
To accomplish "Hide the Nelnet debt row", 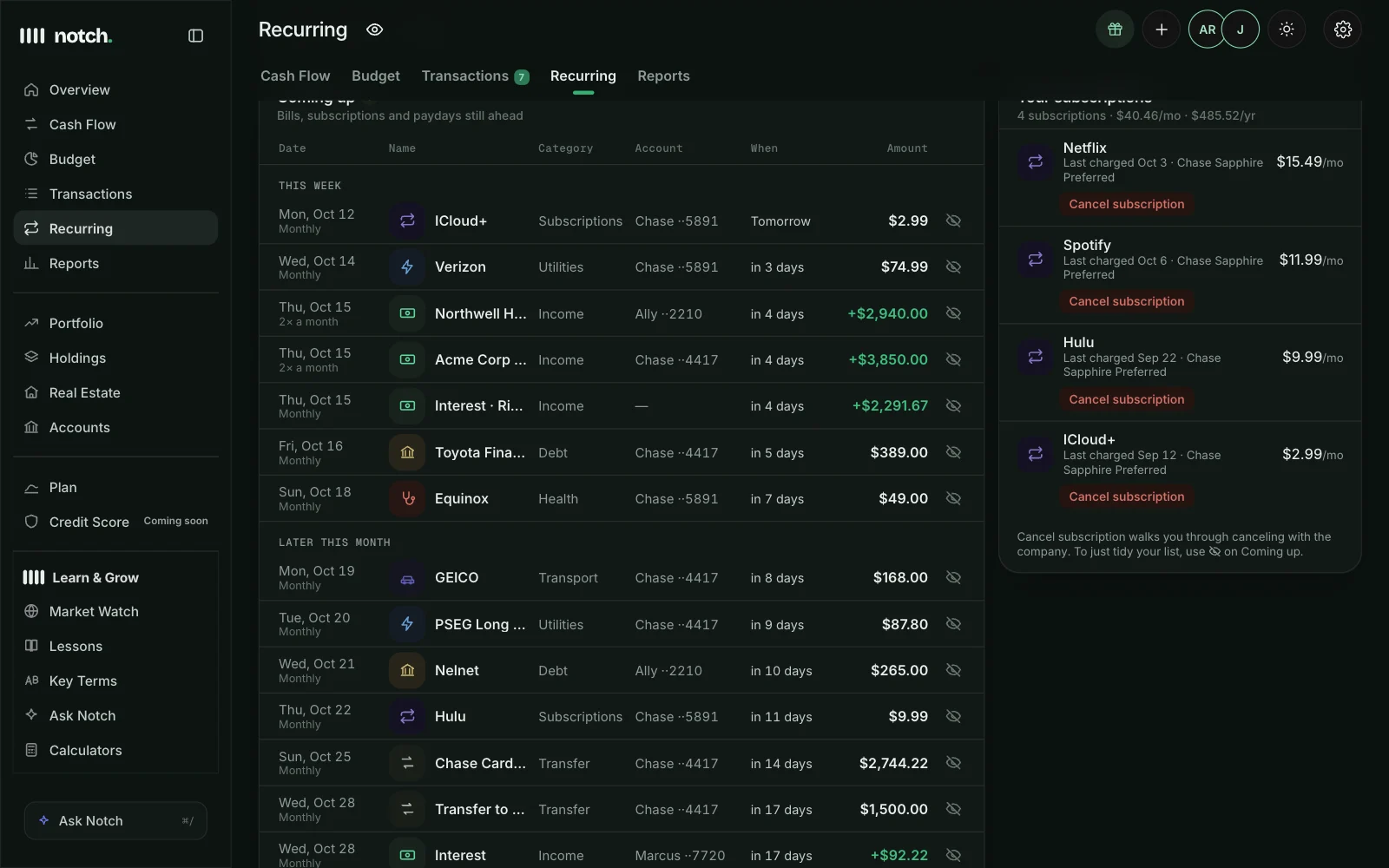I will point(953,670).
